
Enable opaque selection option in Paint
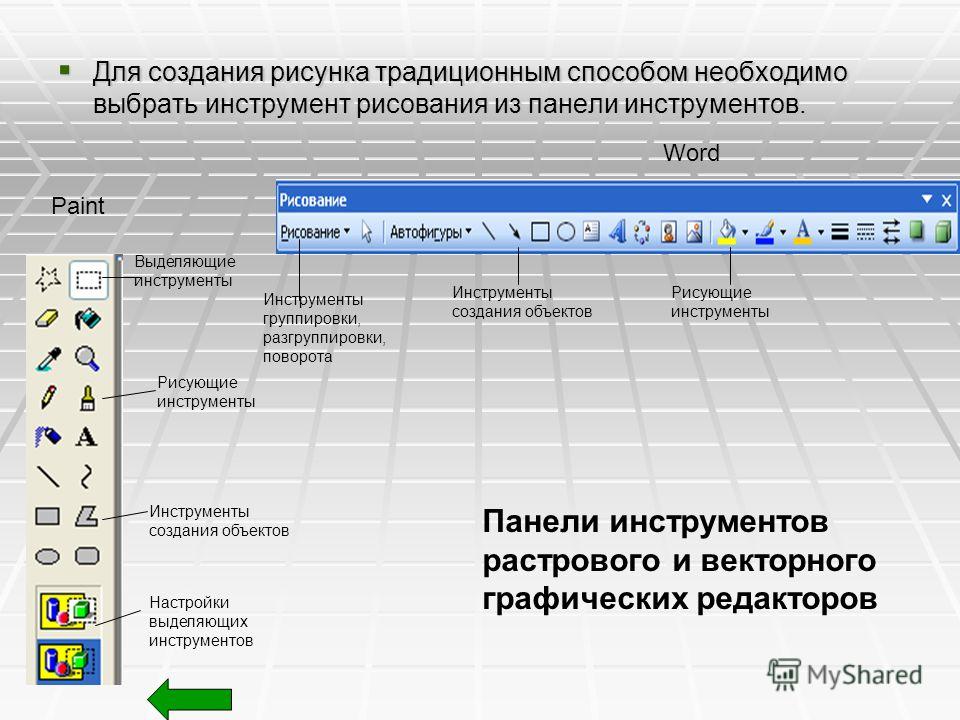click(69, 610)
